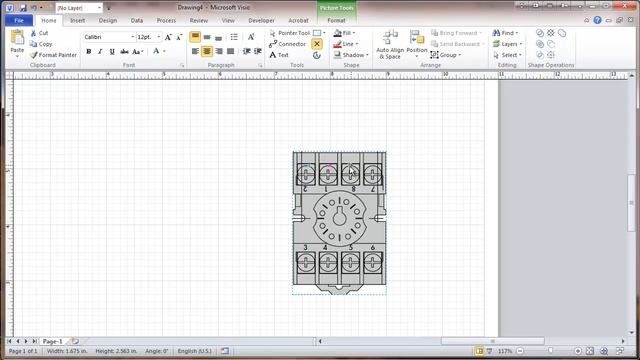Viewport: 640px width, 360px height.
Task: Select the Text tool
Action: point(279,55)
